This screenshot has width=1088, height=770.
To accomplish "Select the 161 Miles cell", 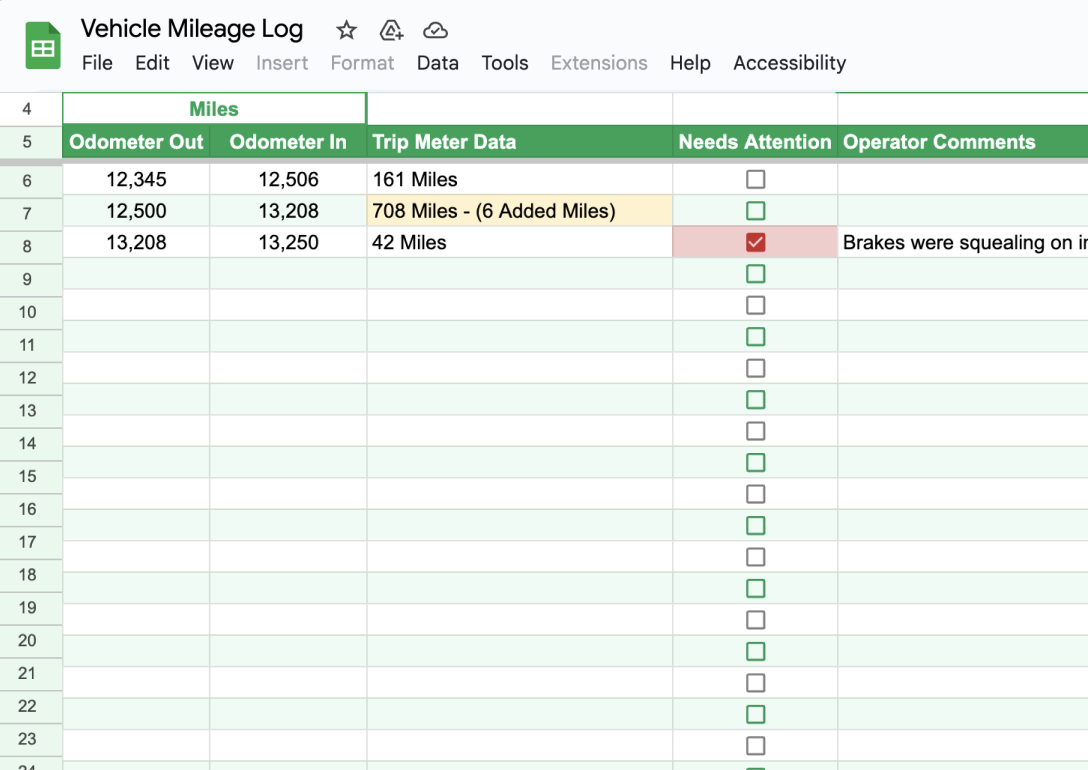I will [520, 180].
